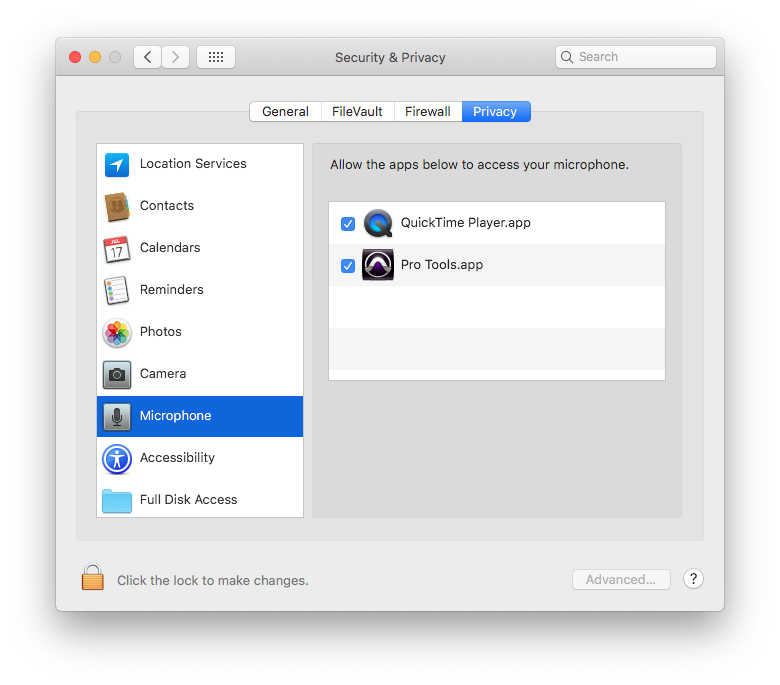This screenshot has width=780, height=685.
Task: Click the Pro Tools.app name text
Action: pos(442,265)
